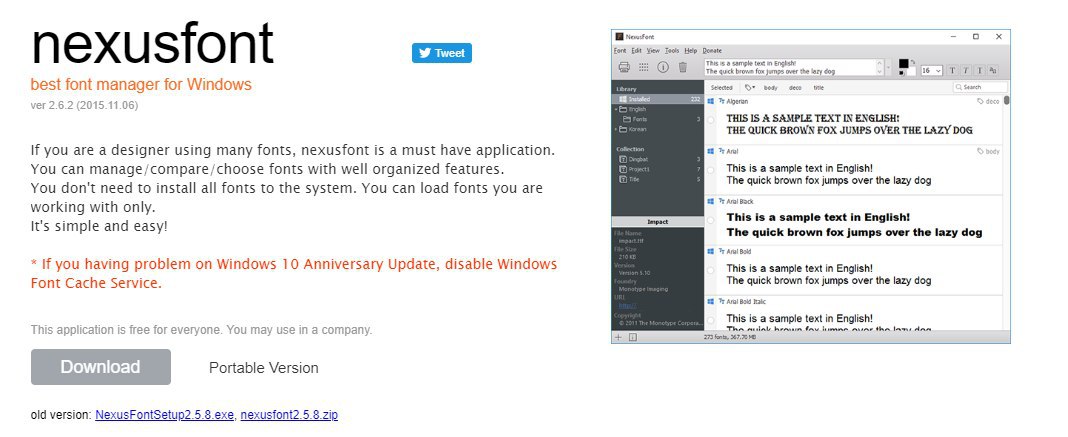Toggle the info panel icon in status bar

[633, 337]
